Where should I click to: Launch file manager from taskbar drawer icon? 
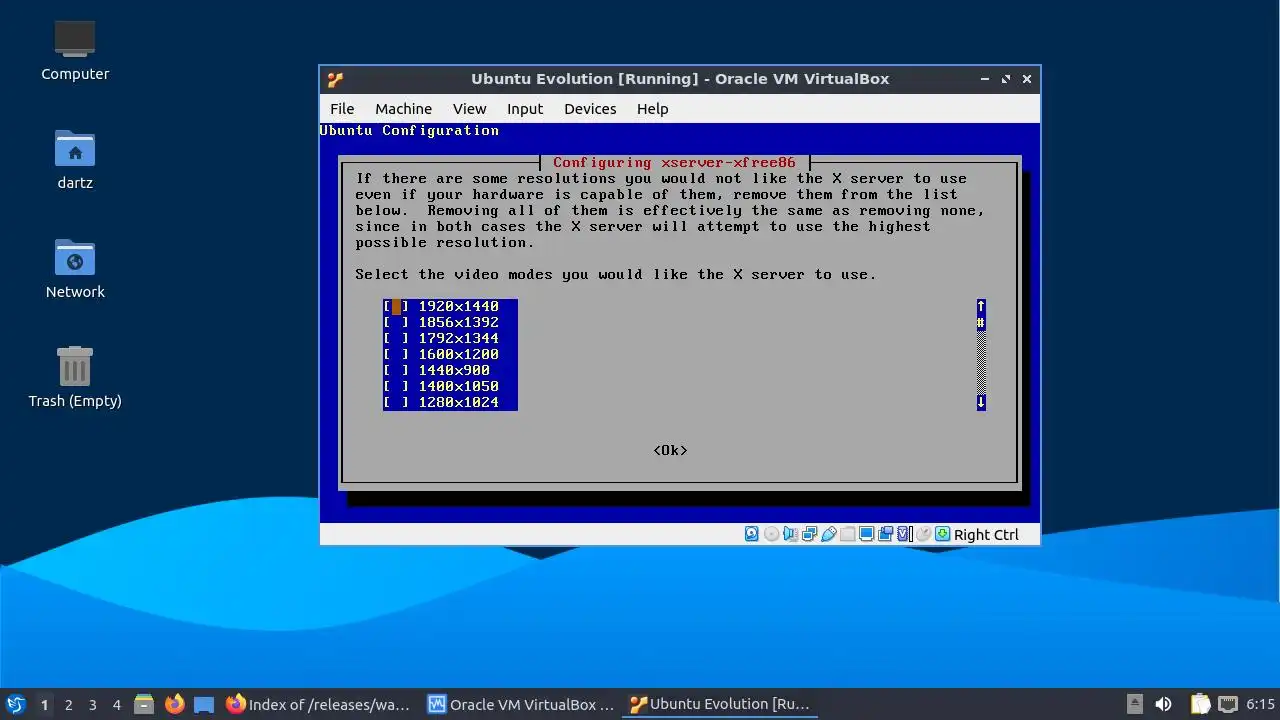[144, 704]
